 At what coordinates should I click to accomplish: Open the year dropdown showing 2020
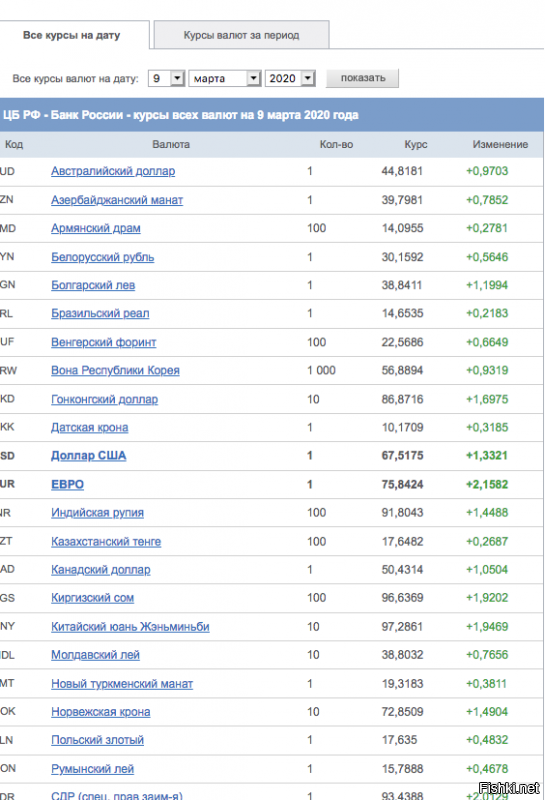pos(290,78)
